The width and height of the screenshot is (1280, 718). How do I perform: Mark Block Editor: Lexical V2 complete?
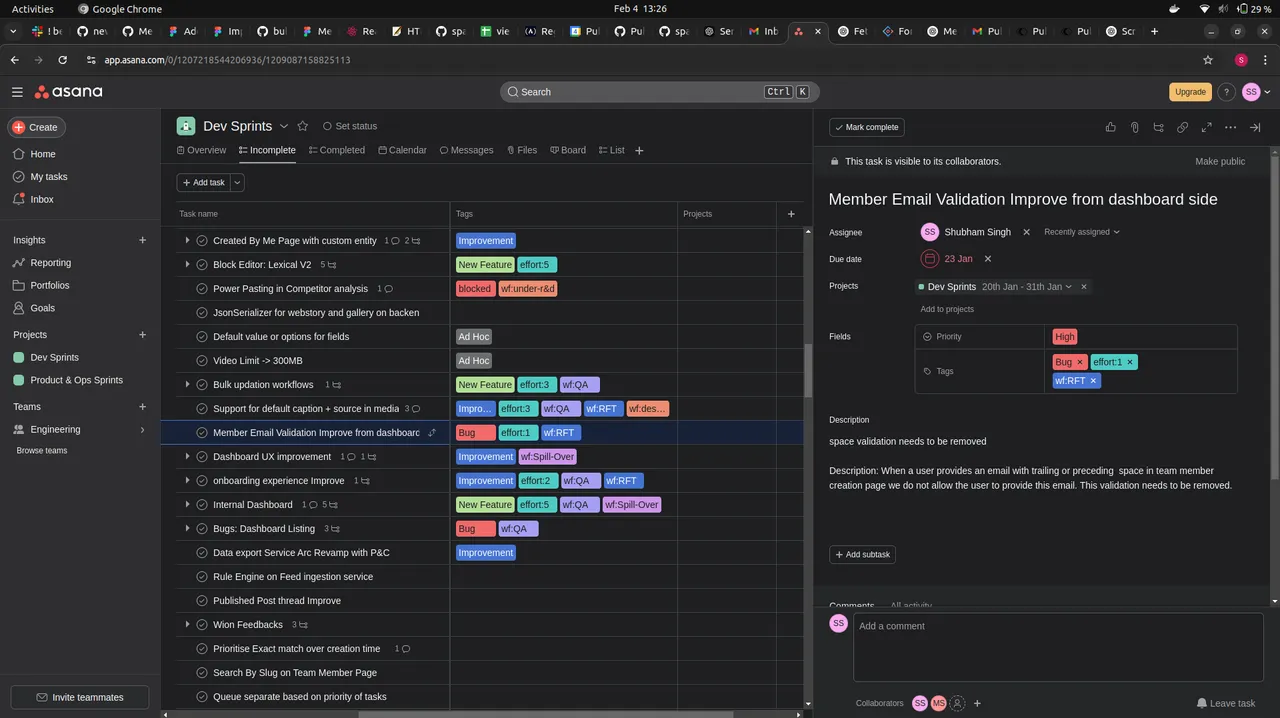tap(202, 265)
